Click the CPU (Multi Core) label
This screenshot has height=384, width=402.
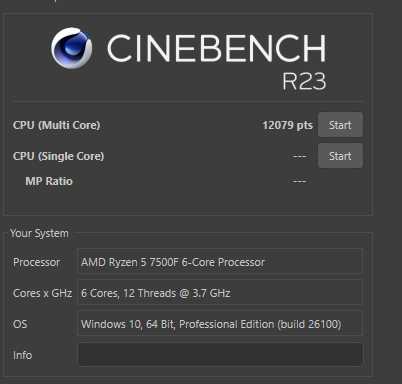(x=56, y=125)
